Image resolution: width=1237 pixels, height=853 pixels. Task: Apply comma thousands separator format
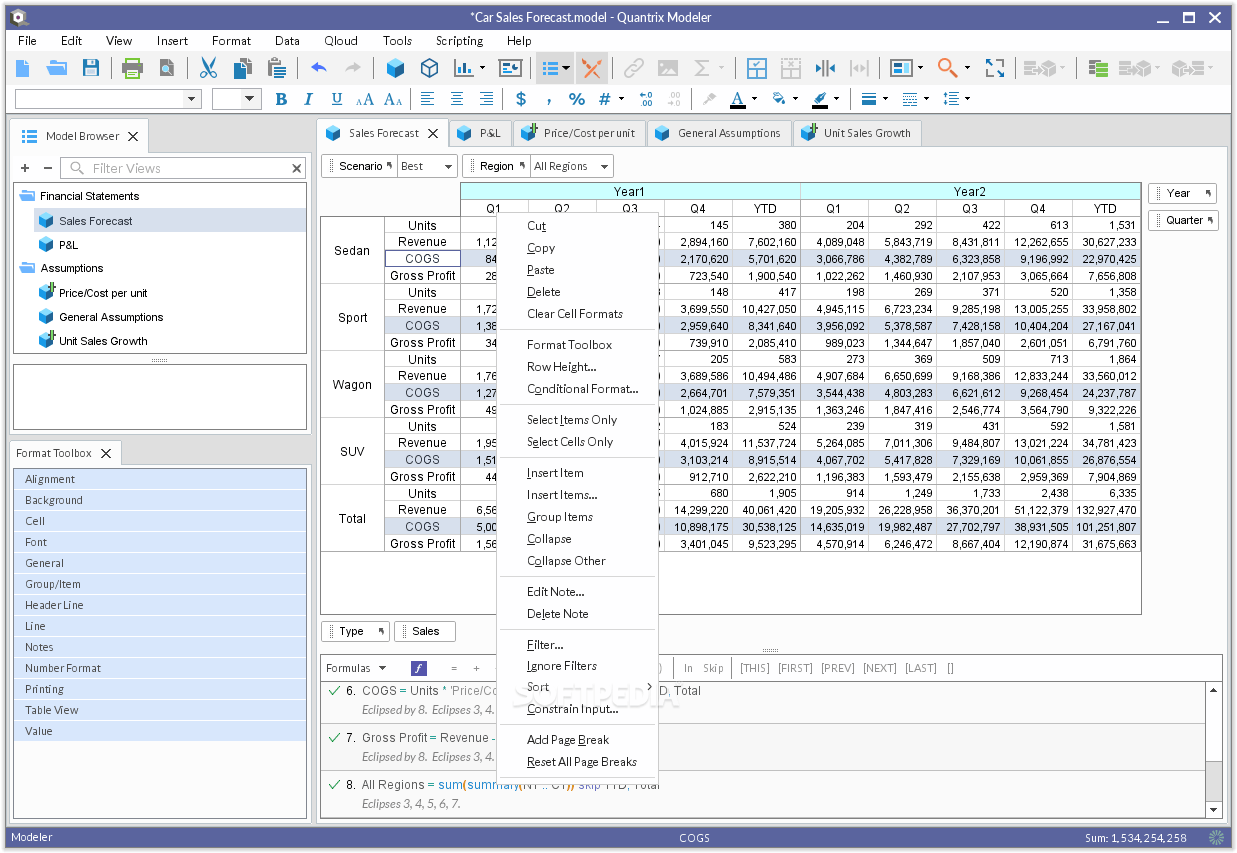point(549,99)
